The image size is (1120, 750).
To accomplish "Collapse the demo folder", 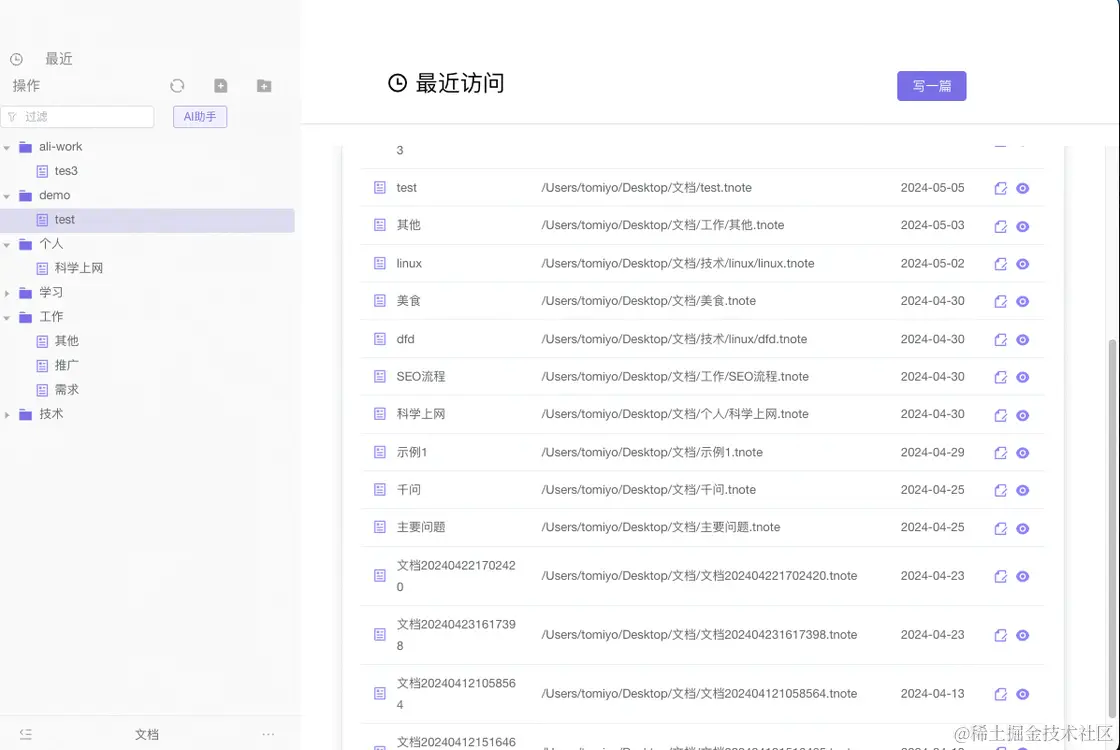I will click(7, 196).
